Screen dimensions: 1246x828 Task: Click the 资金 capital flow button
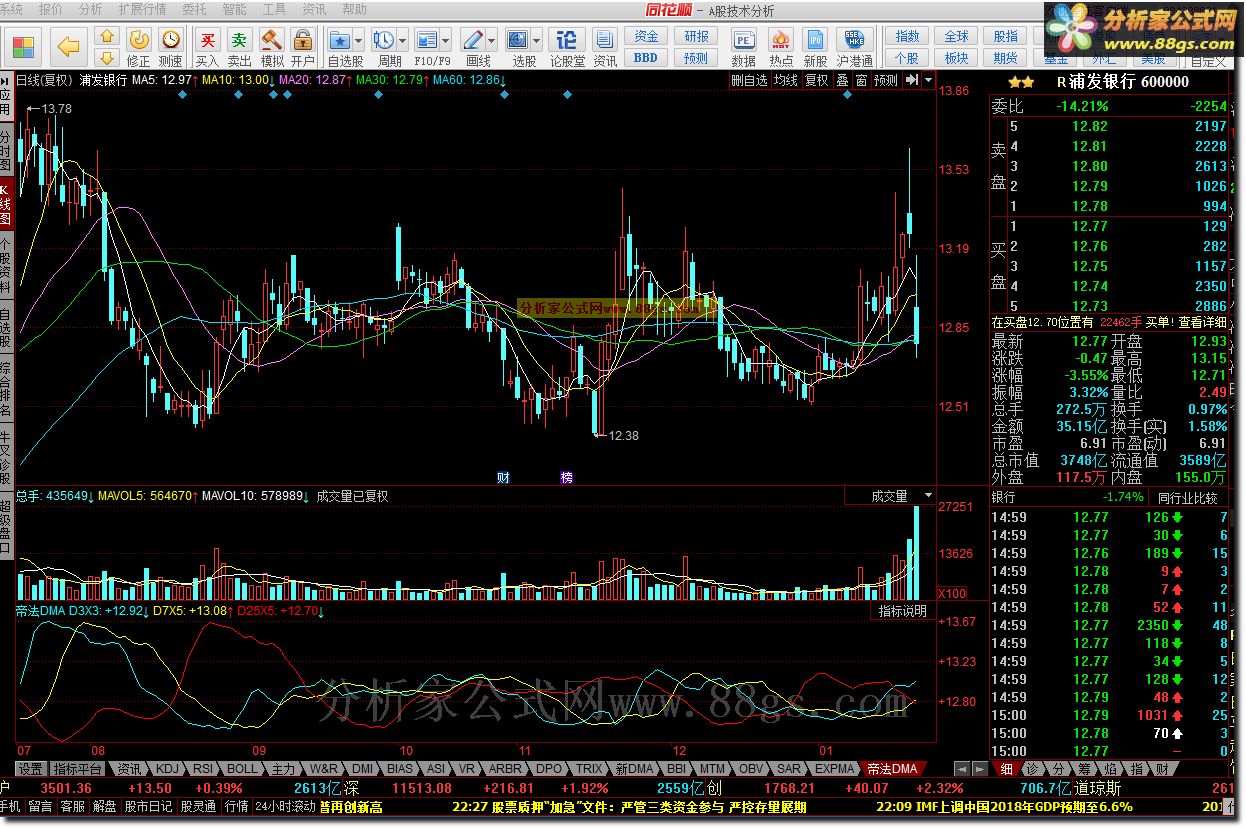(646, 37)
